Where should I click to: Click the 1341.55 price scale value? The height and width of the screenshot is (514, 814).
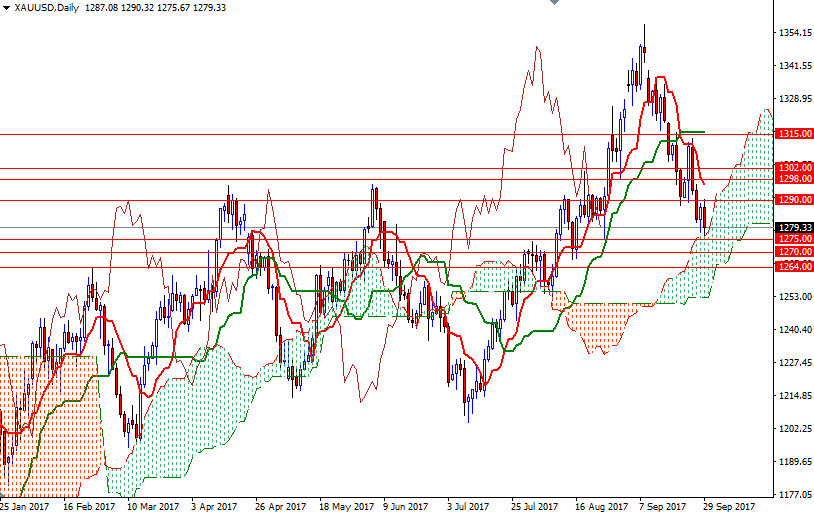[x=795, y=65]
